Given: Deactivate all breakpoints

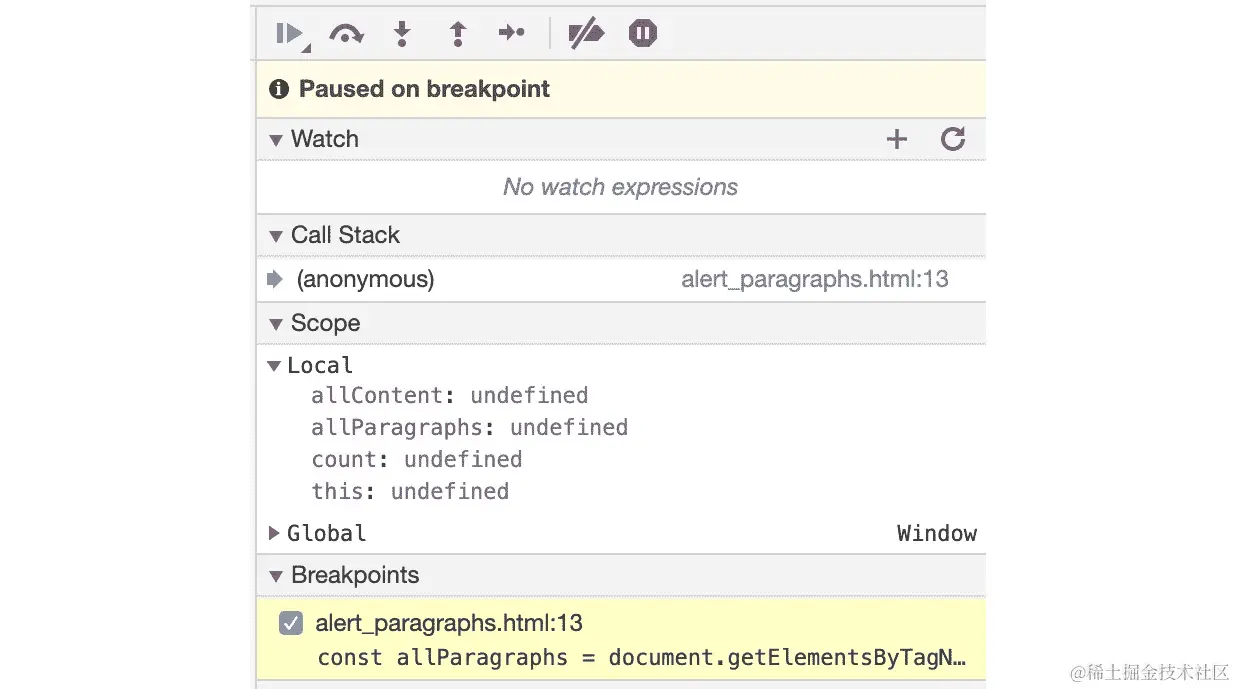Looking at the screenshot, I should (586, 34).
